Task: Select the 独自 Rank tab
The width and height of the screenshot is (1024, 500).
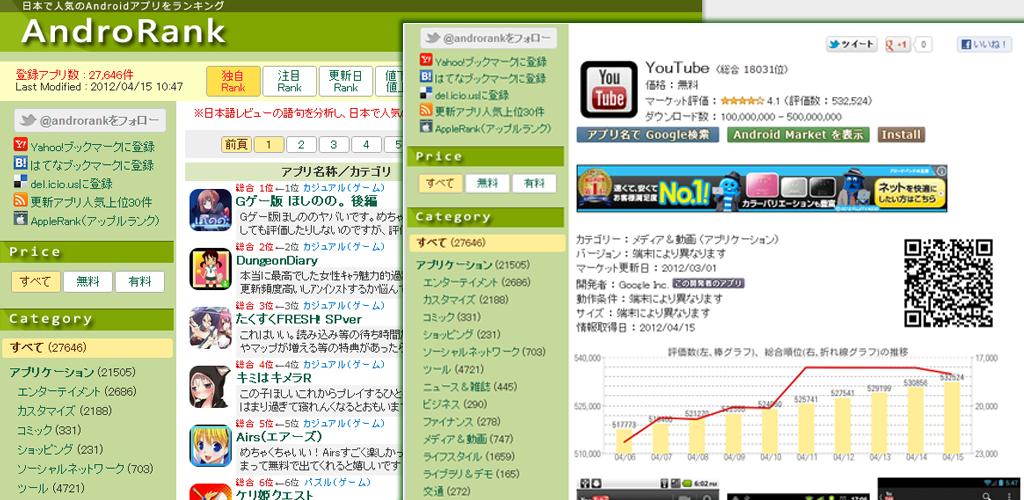Action: click(x=233, y=81)
